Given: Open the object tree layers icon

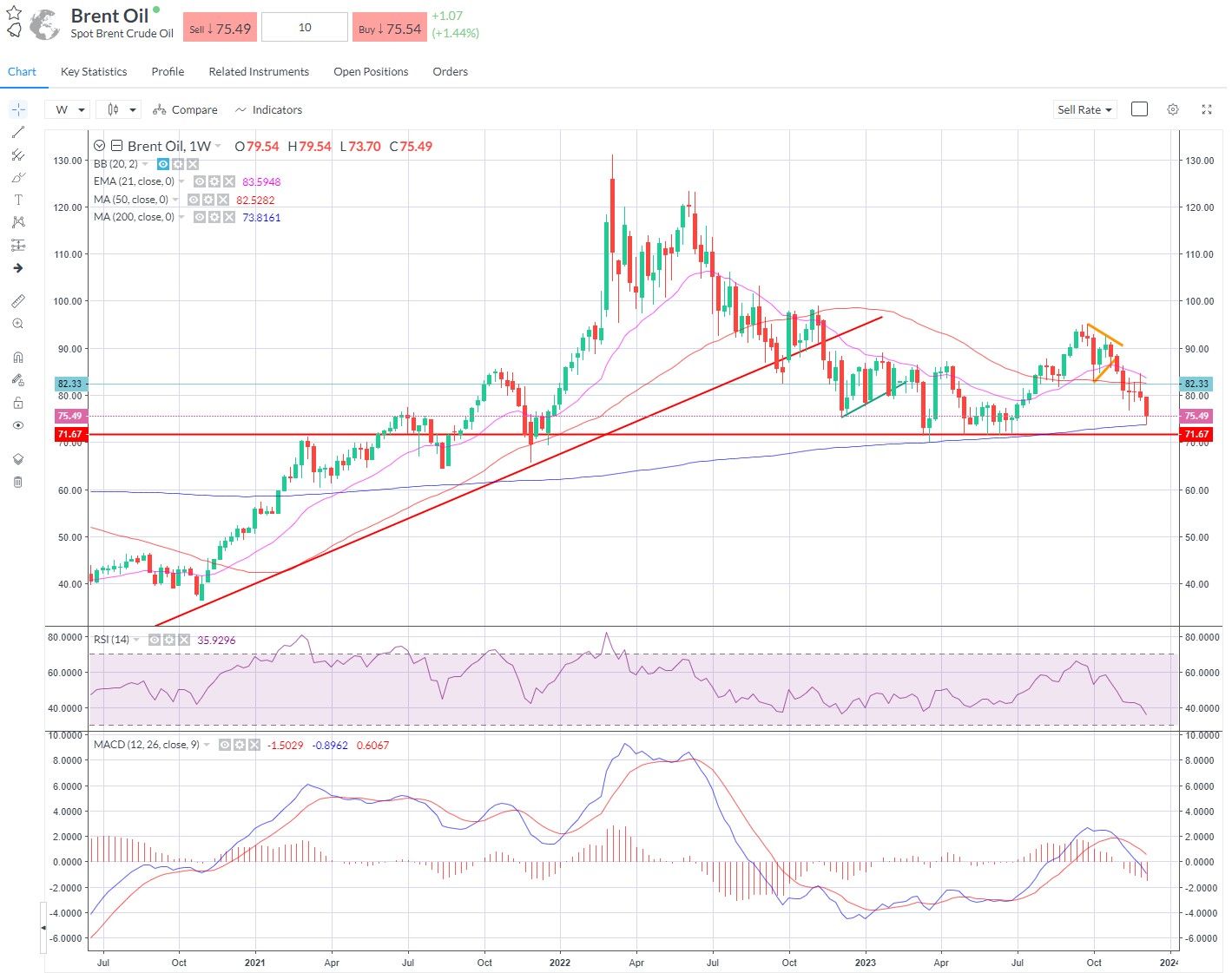Looking at the screenshot, I should [x=18, y=459].
